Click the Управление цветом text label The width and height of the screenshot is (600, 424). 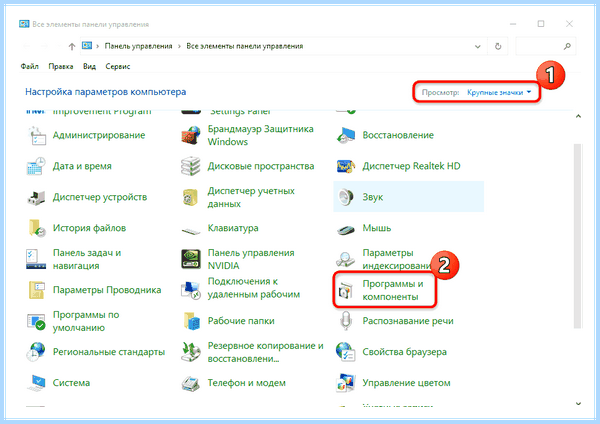(406, 383)
